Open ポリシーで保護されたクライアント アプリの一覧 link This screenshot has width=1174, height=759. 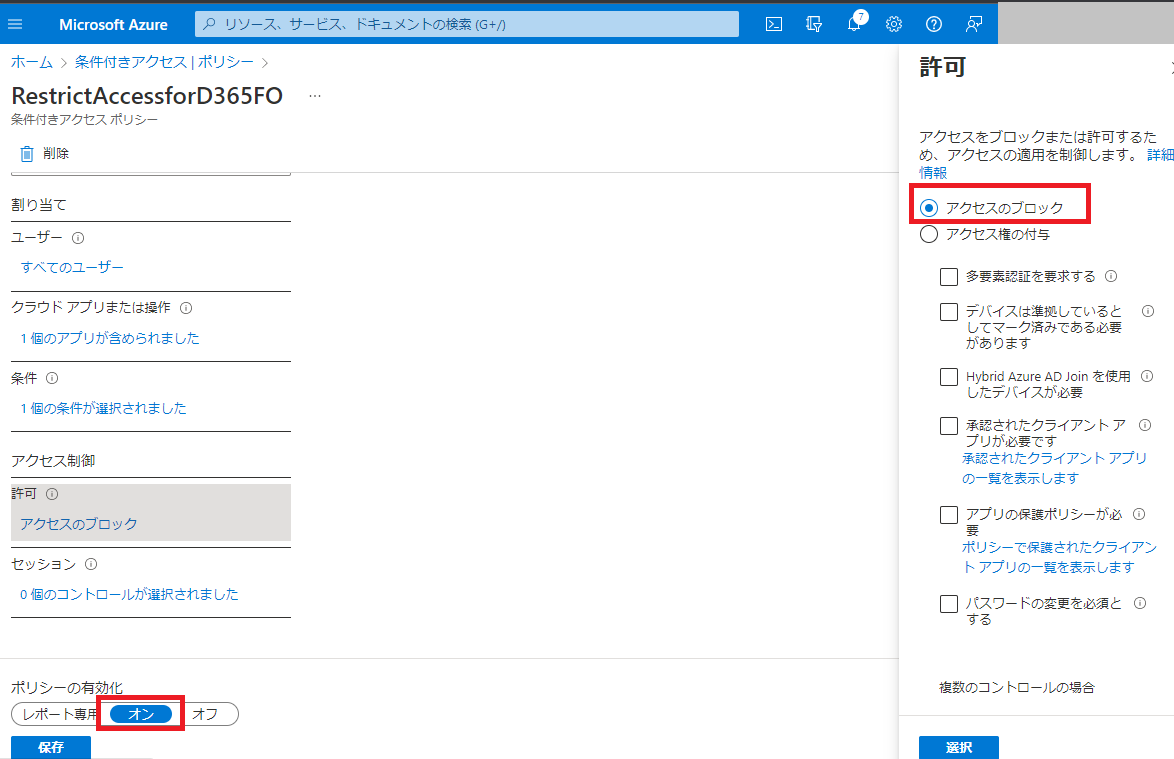(1059, 557)
